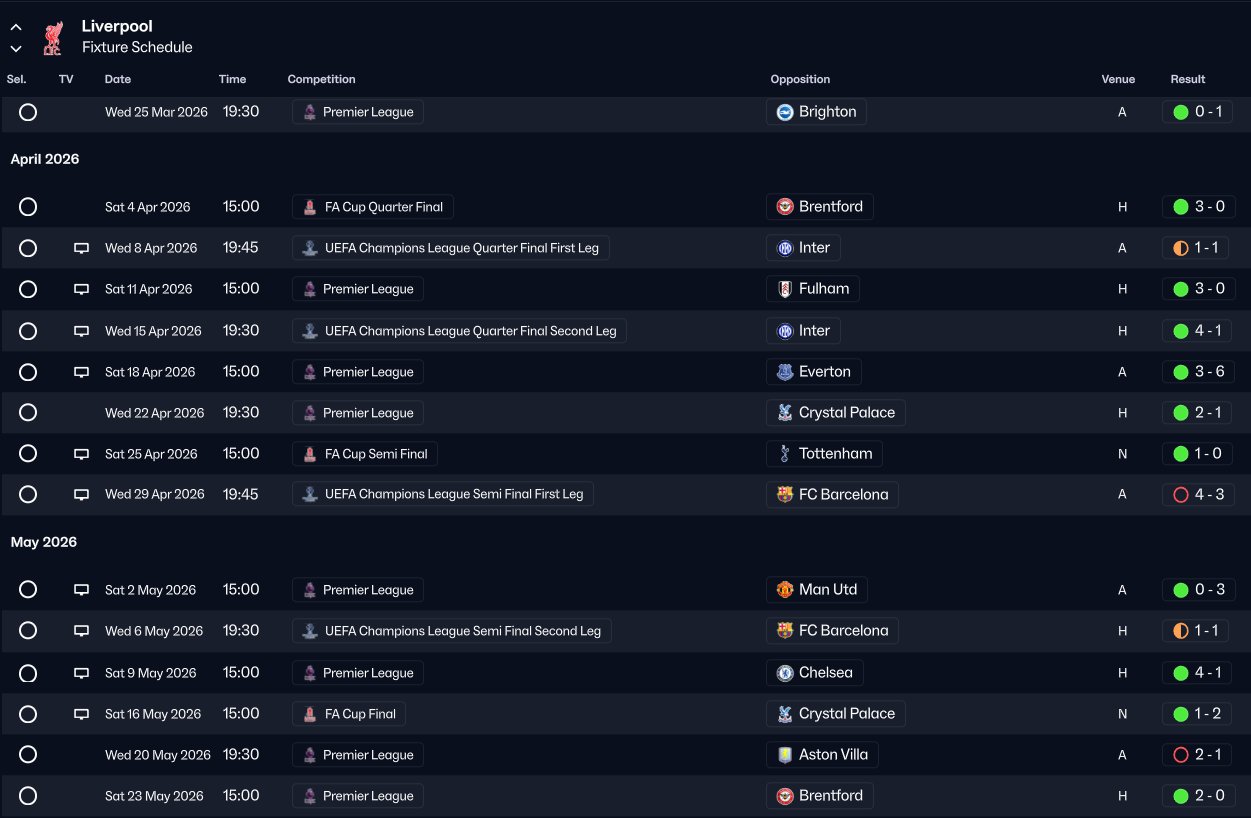Screen dimensions: 1251x818
Task: Open the 3 - 6 Everton match result
Action: tap(1197, 372)
